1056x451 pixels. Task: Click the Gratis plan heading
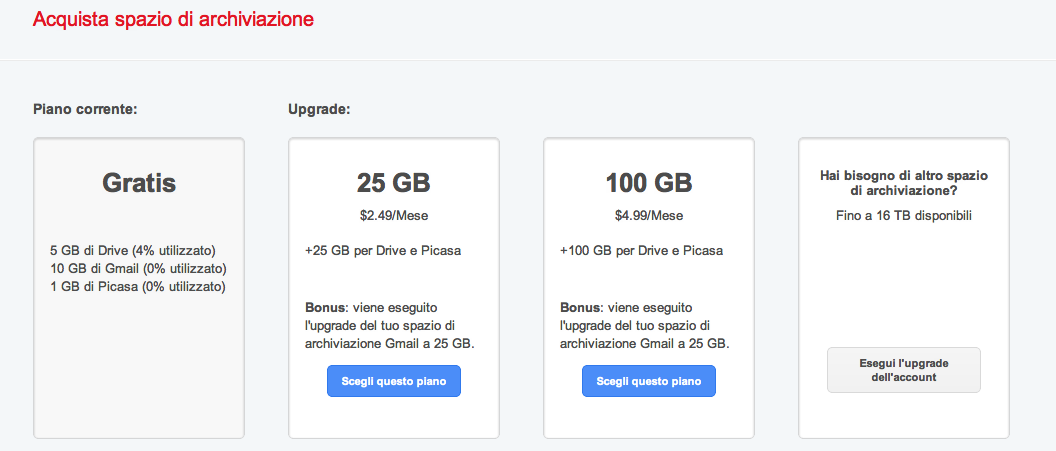139,182
